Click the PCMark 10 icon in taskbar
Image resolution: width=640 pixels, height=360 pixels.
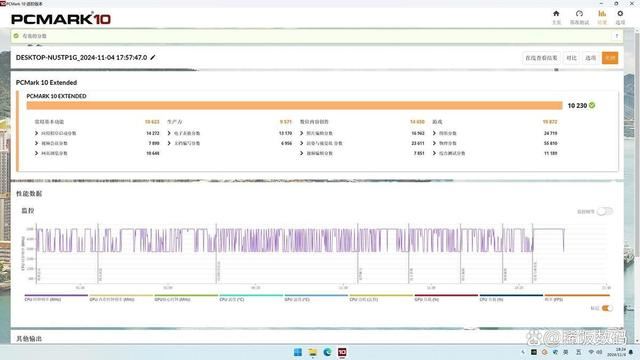coord(342,352)
